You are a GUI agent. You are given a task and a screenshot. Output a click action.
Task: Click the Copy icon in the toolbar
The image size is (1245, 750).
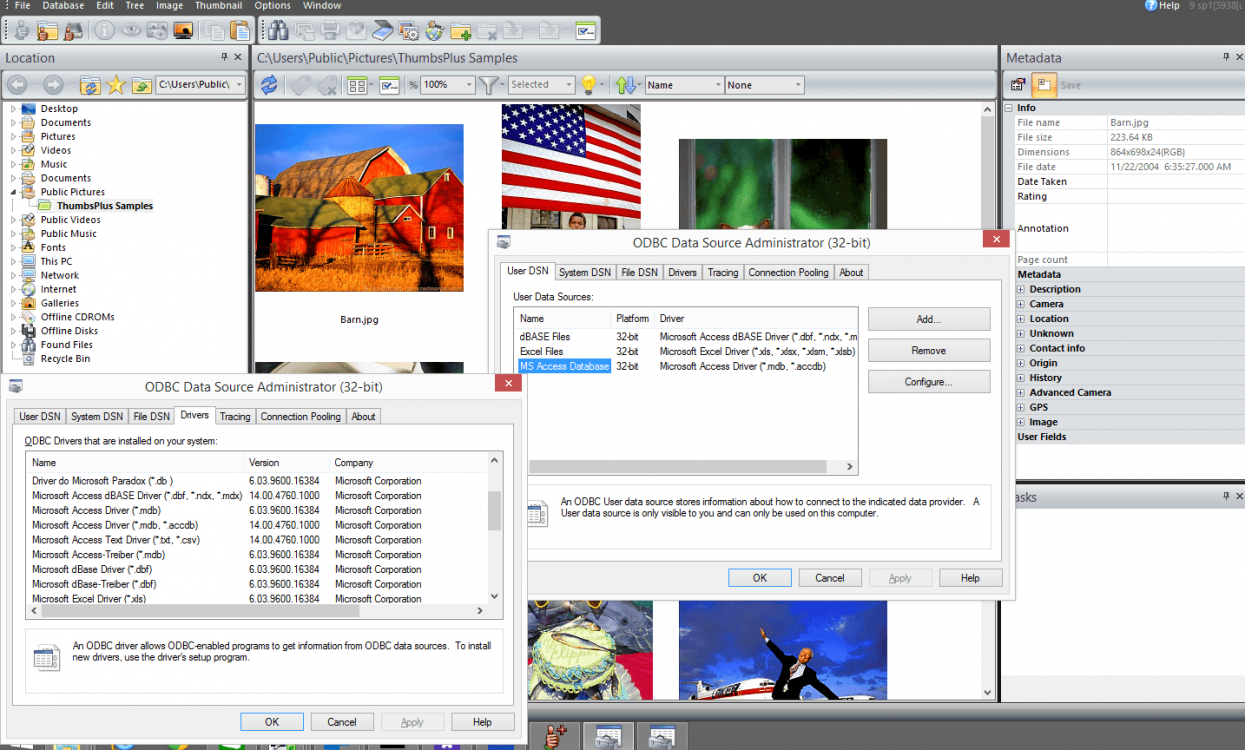pyautogui.click(x=215, y=31)
